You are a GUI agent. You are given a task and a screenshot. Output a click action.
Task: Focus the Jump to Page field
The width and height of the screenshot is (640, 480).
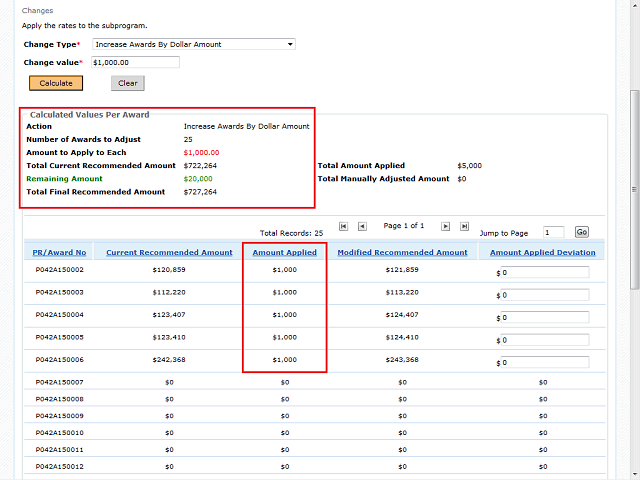(553, 231)
